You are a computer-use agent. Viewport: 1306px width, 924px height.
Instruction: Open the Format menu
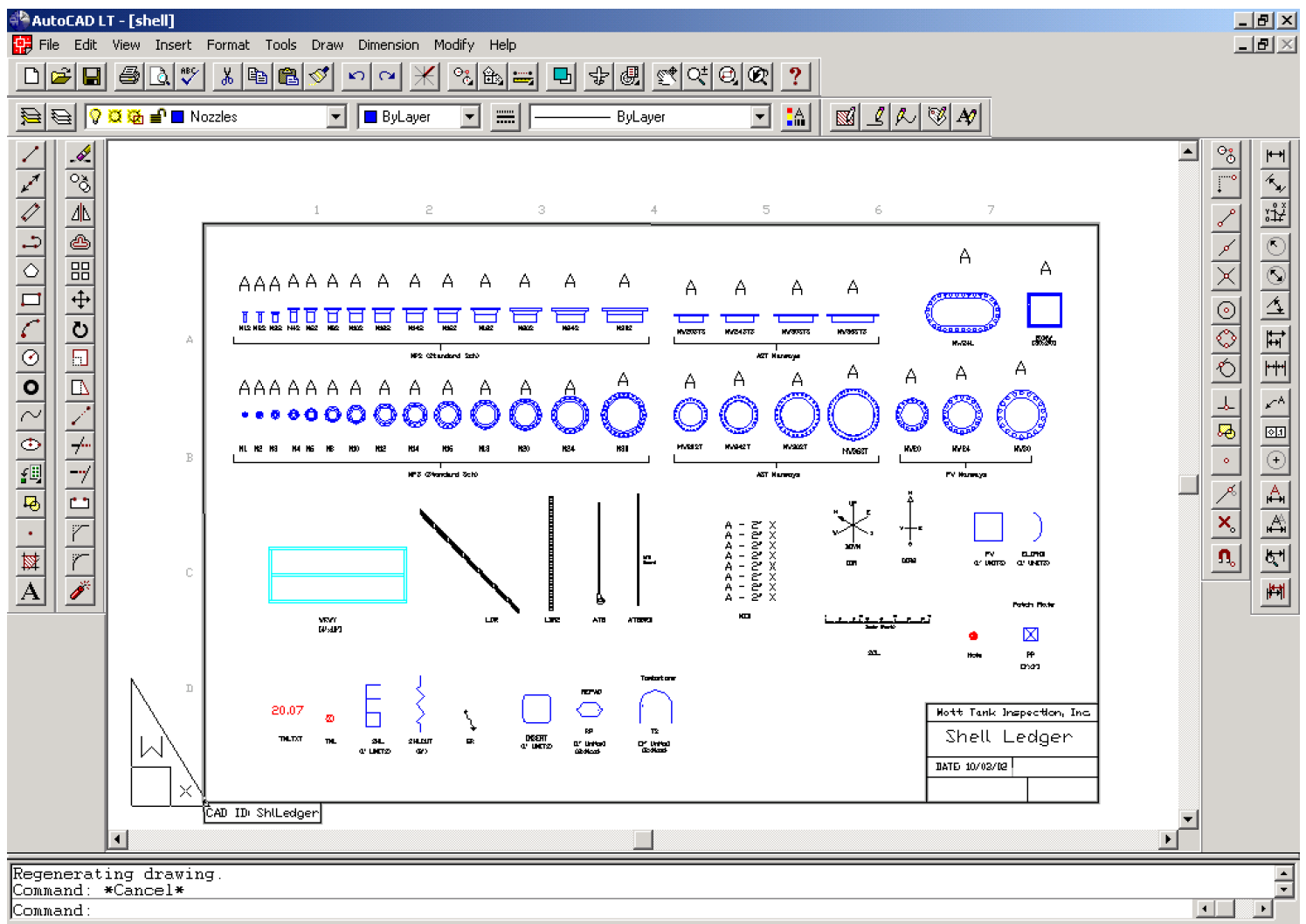(228, 45)
